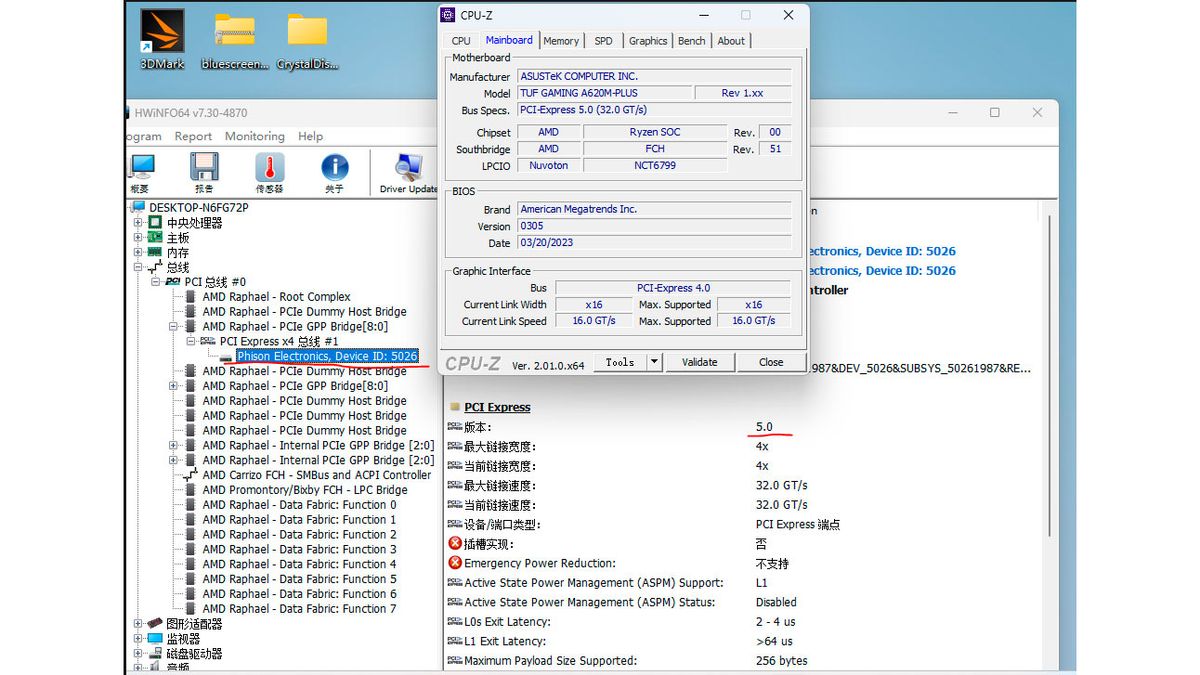This screenshot has height=675, width=1200.
Task: Click the PCI 总线 #0 PCI icon
Action: [x=173, y=282]
